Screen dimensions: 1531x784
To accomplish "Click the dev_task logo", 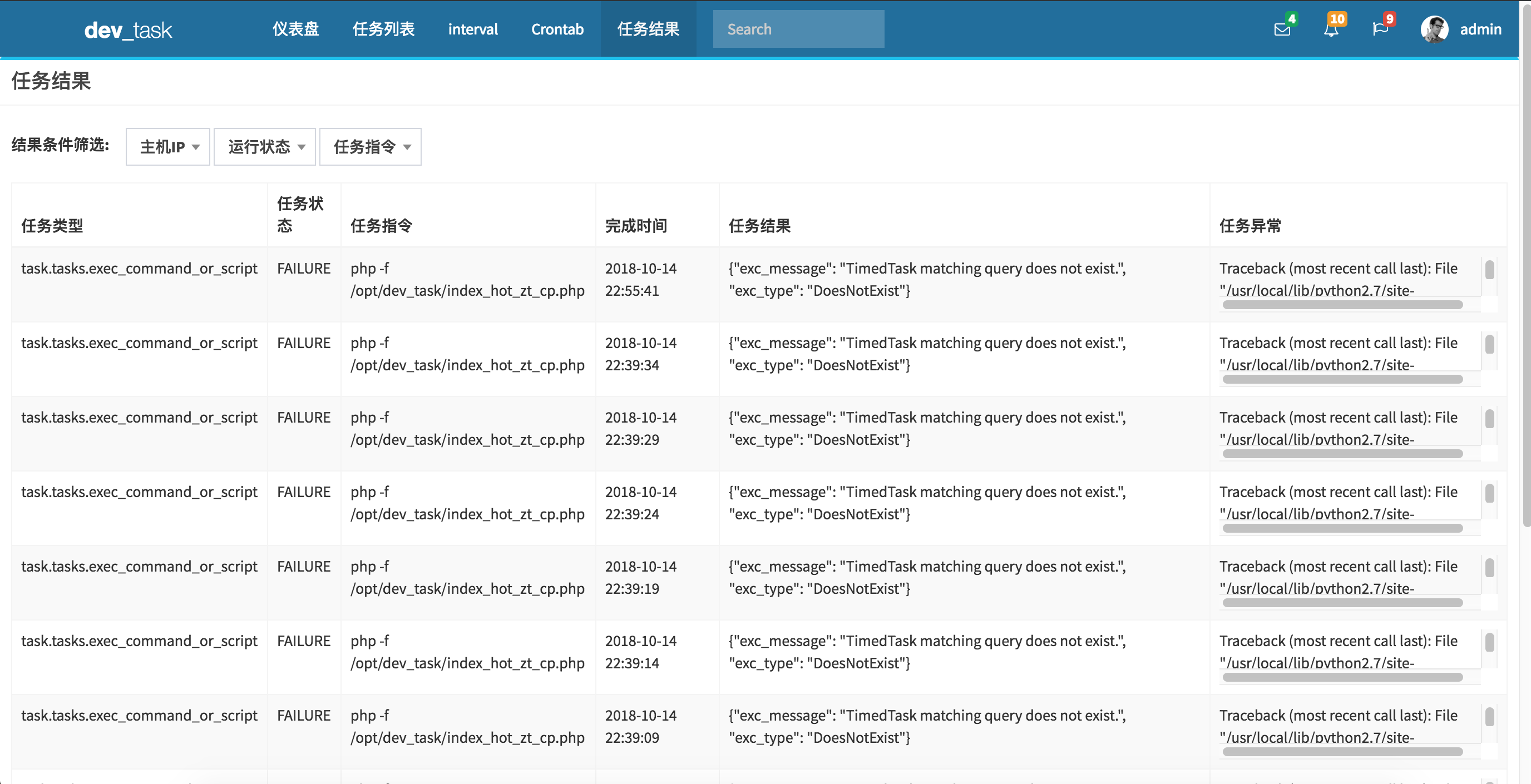I will 128,29.
